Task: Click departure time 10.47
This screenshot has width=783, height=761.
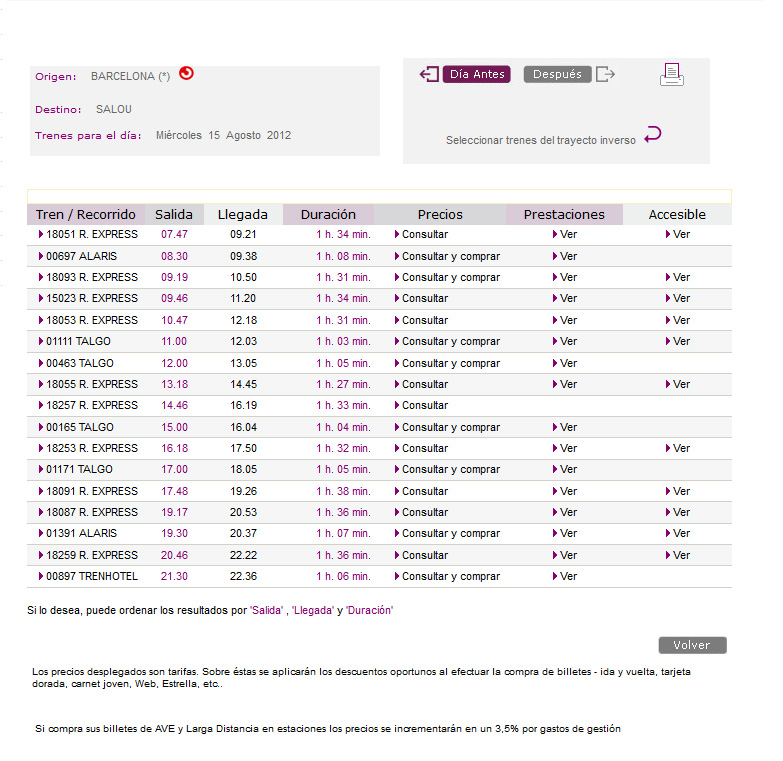Action: 174,320
